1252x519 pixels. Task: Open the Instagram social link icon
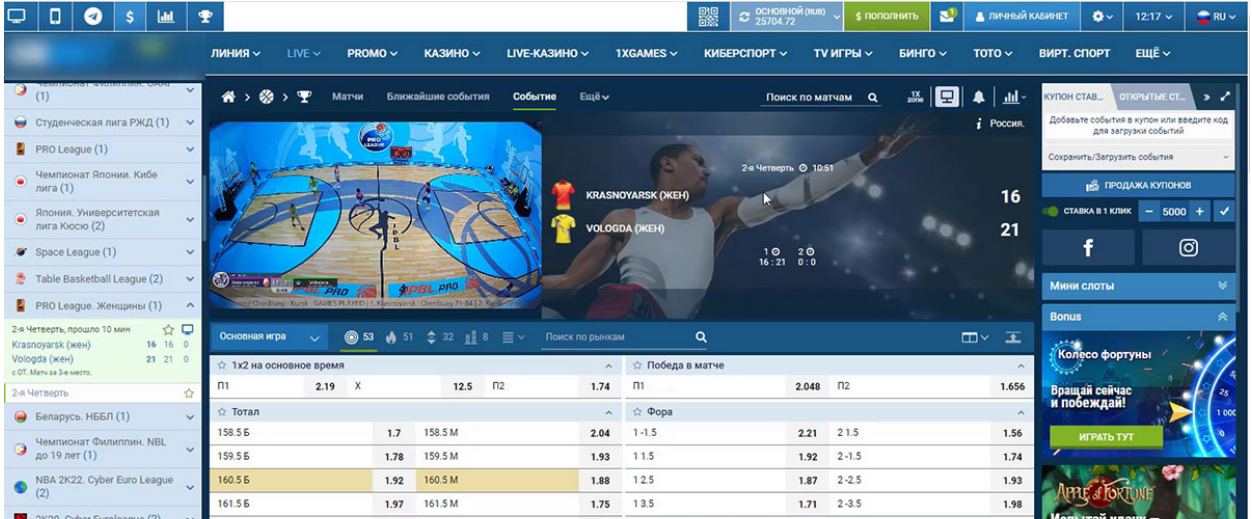[1188, 248]
